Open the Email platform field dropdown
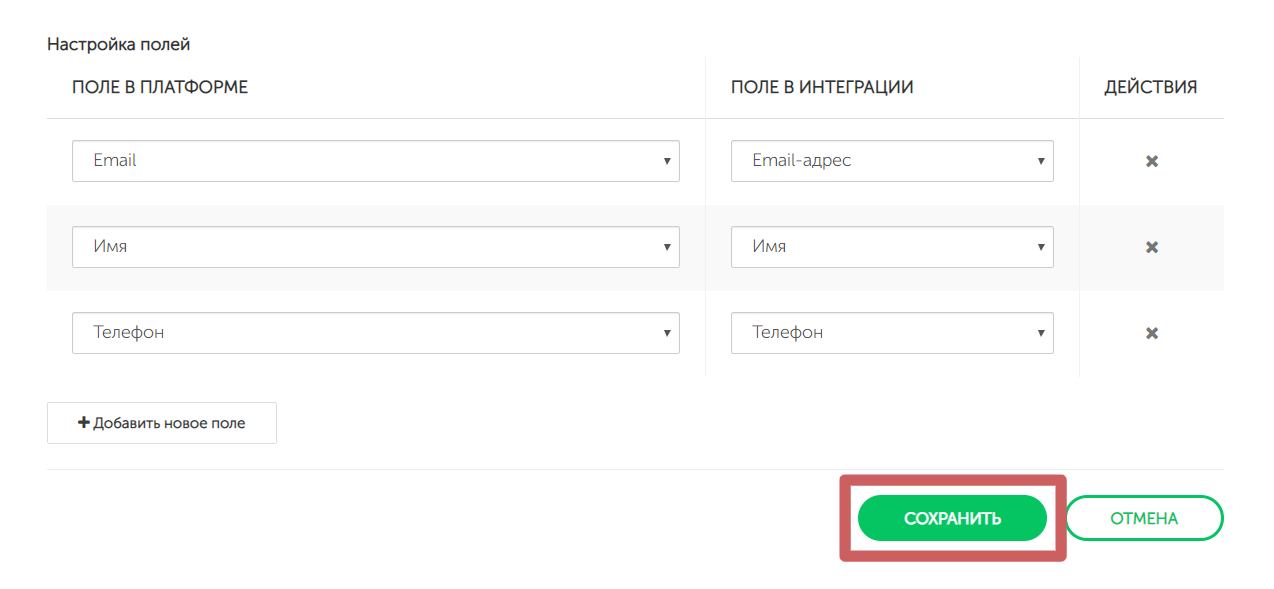The image size is (1274, 589). click(375, 161)
